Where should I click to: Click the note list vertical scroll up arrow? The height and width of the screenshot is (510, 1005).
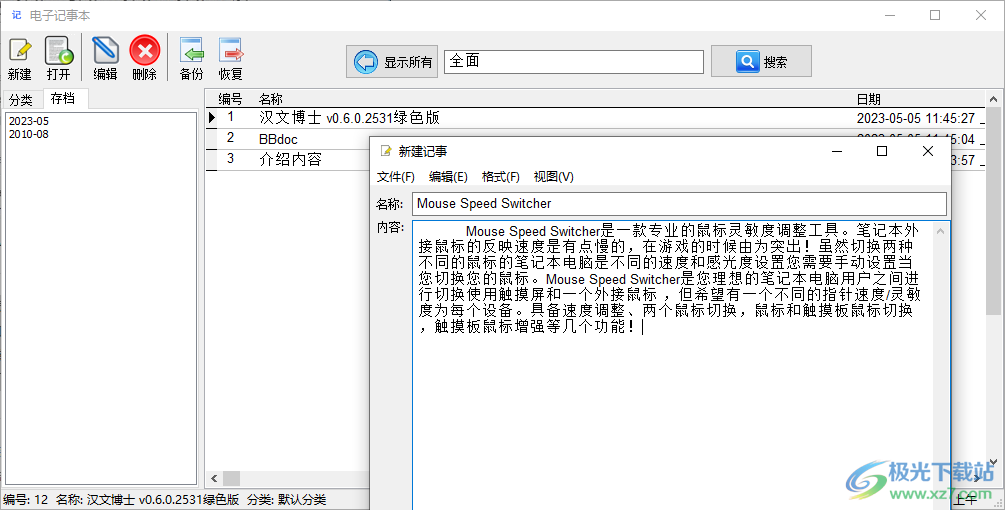coord(993,99)
